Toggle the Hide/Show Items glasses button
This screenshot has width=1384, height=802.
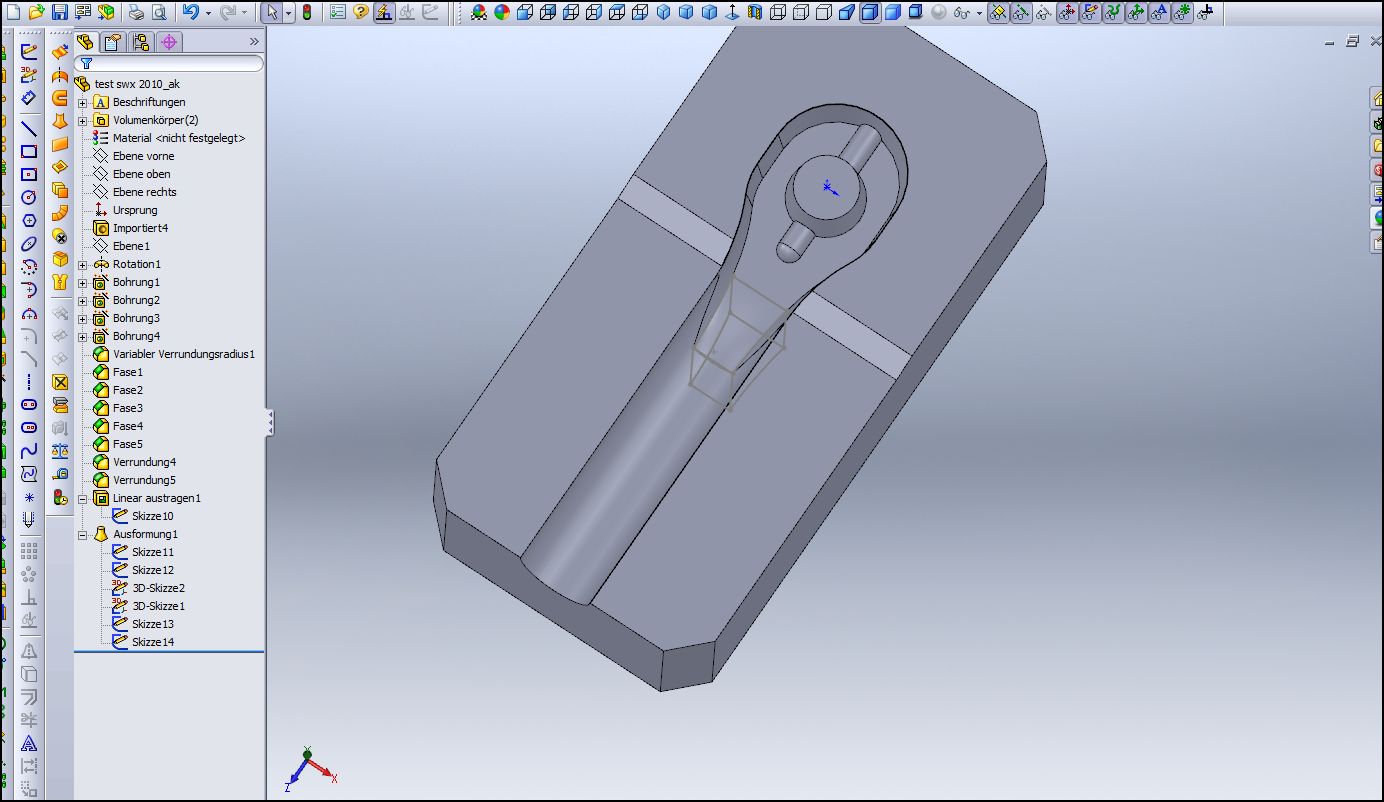coord(962,13)
